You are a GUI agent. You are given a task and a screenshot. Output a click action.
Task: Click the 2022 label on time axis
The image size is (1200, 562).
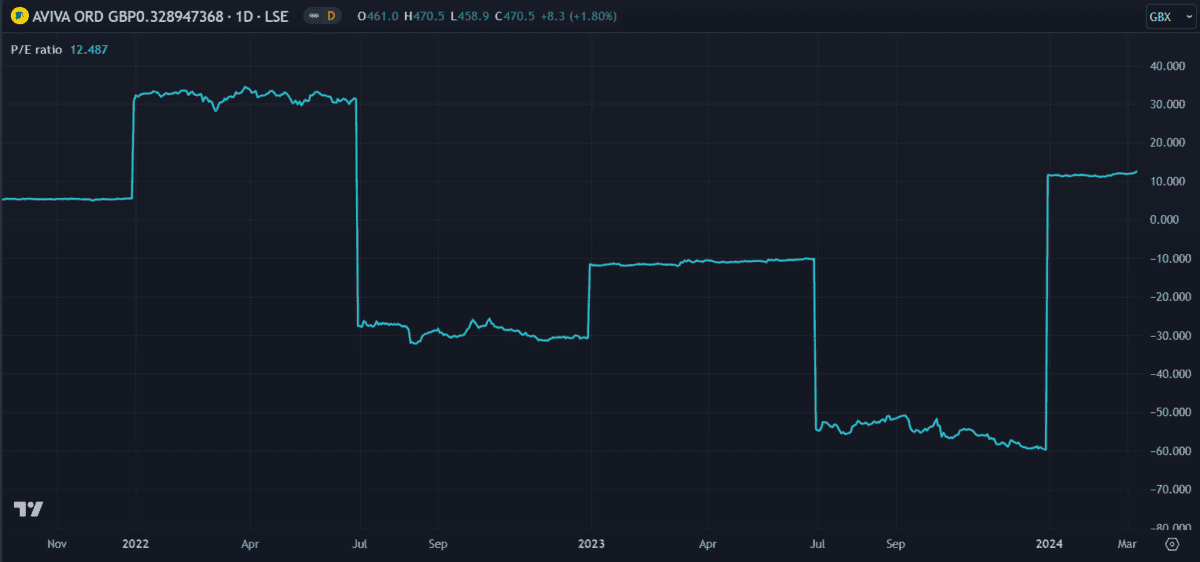coord(135,545)
